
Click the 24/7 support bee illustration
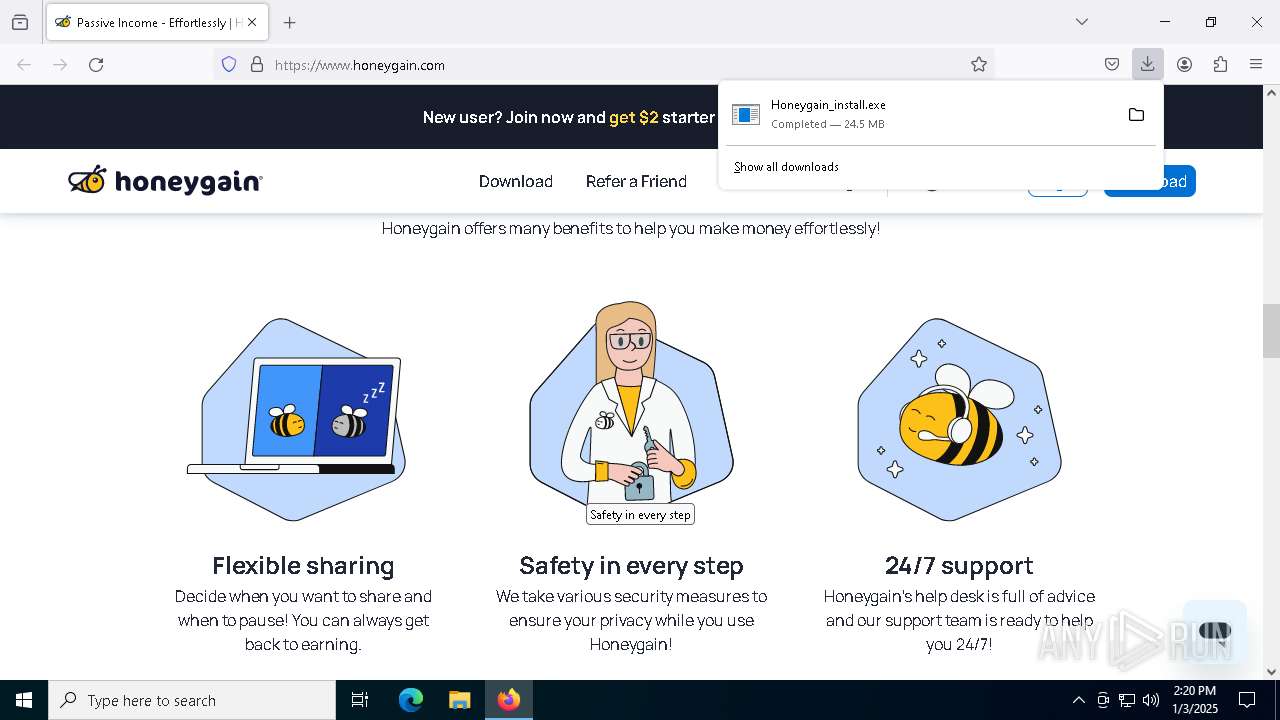pos(959,419)
